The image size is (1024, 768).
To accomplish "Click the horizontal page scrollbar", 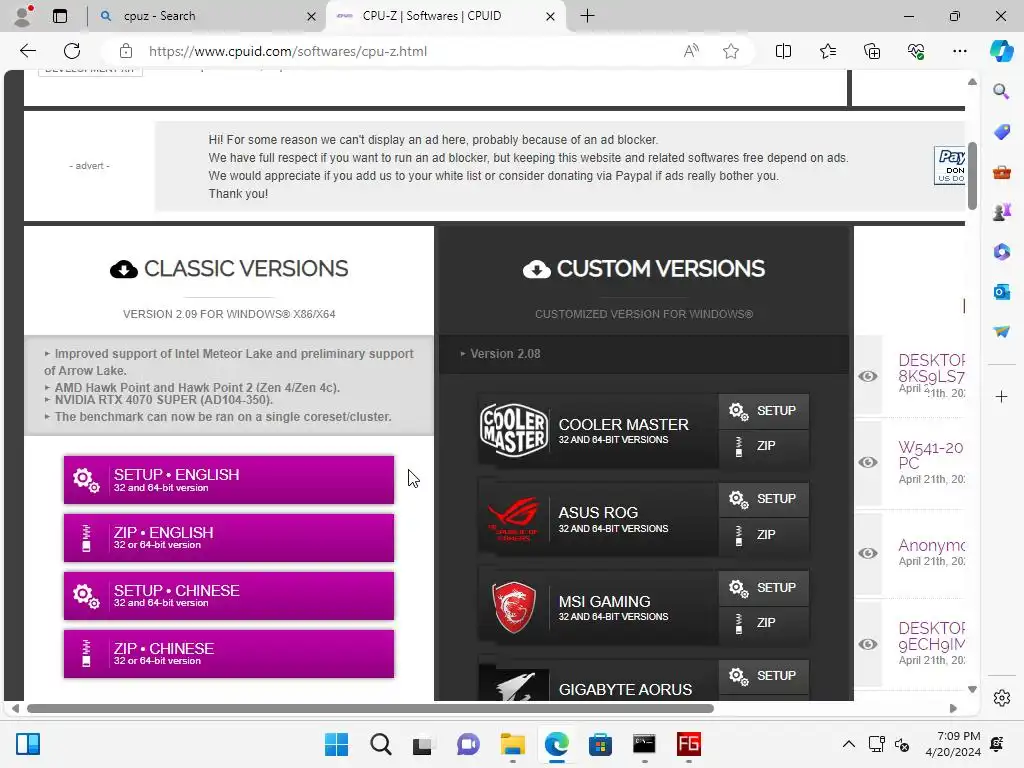I will click(370, 709).
